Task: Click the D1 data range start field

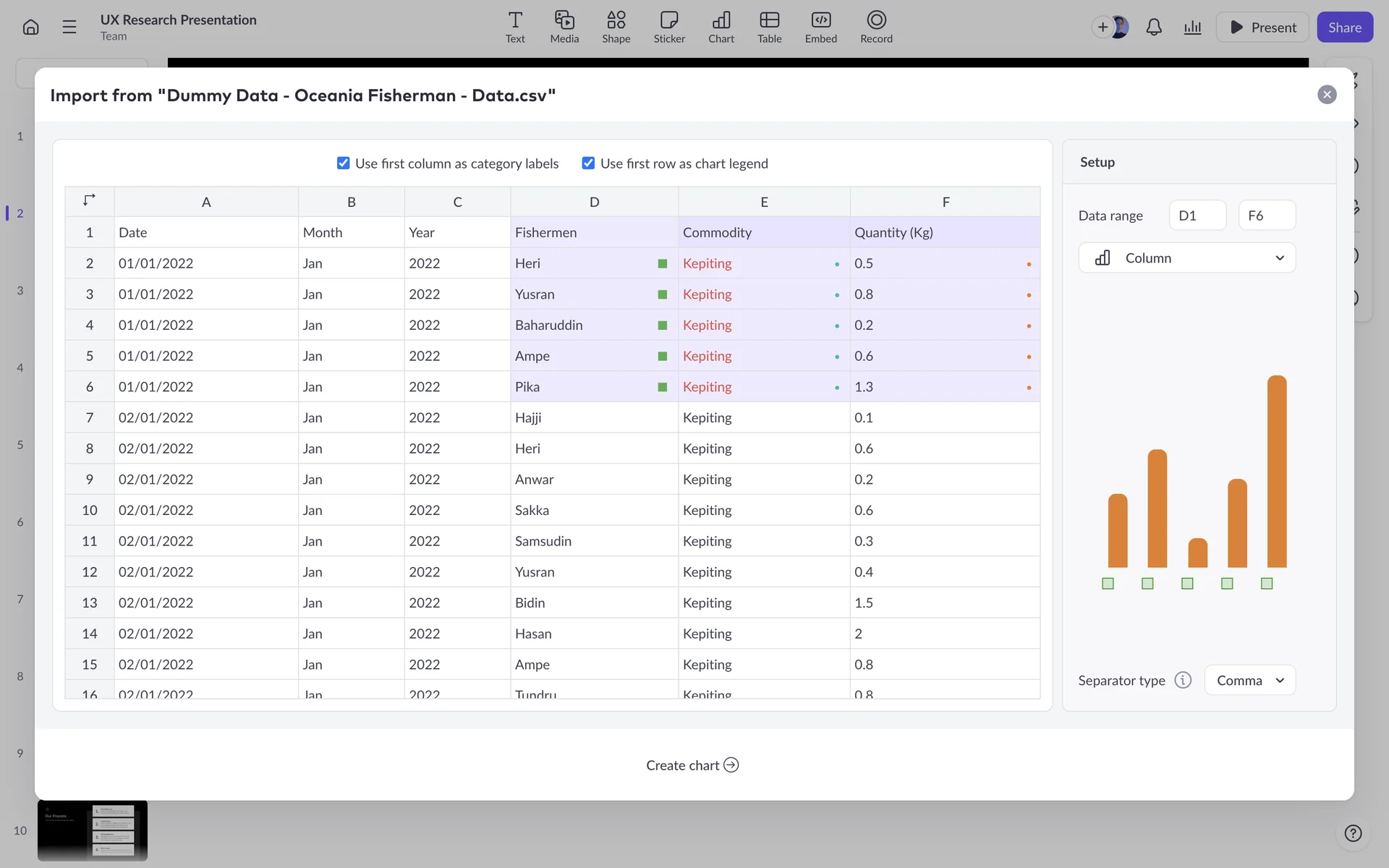Action: click(x=1197, y=216)
